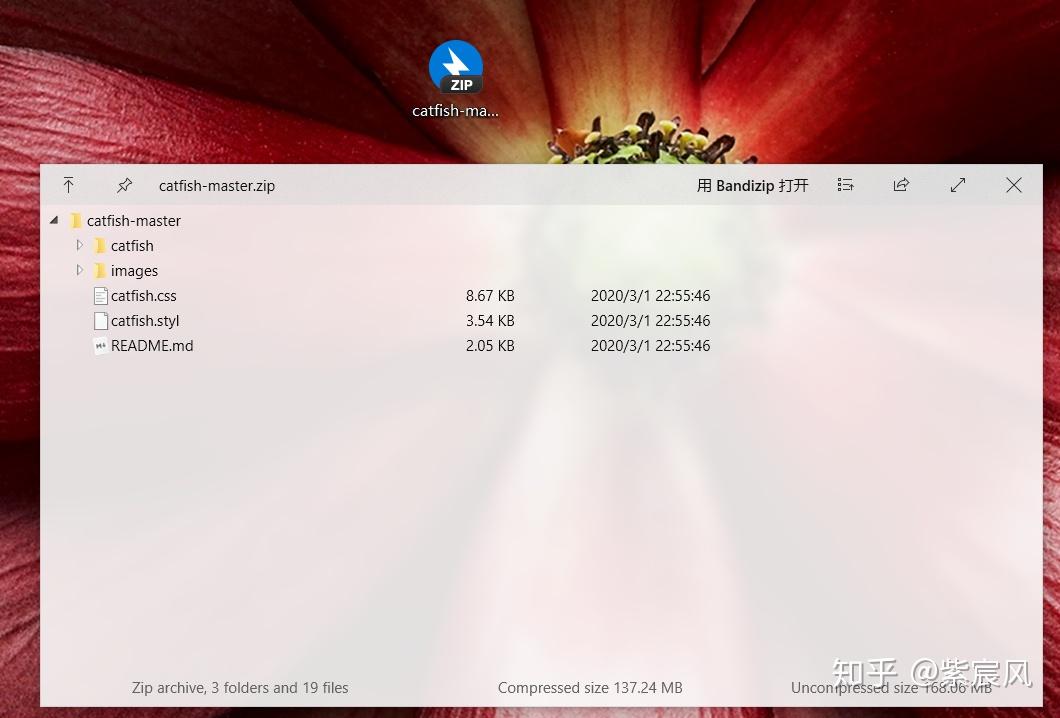Click the catfish.css file icon
This screenshot has width=1060, height=718.
pos(101,295)
